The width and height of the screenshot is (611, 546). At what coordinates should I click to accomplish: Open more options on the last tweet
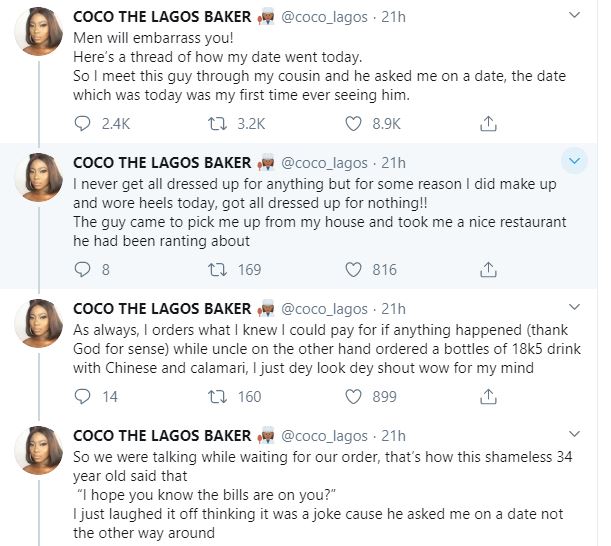pos(574,434)
